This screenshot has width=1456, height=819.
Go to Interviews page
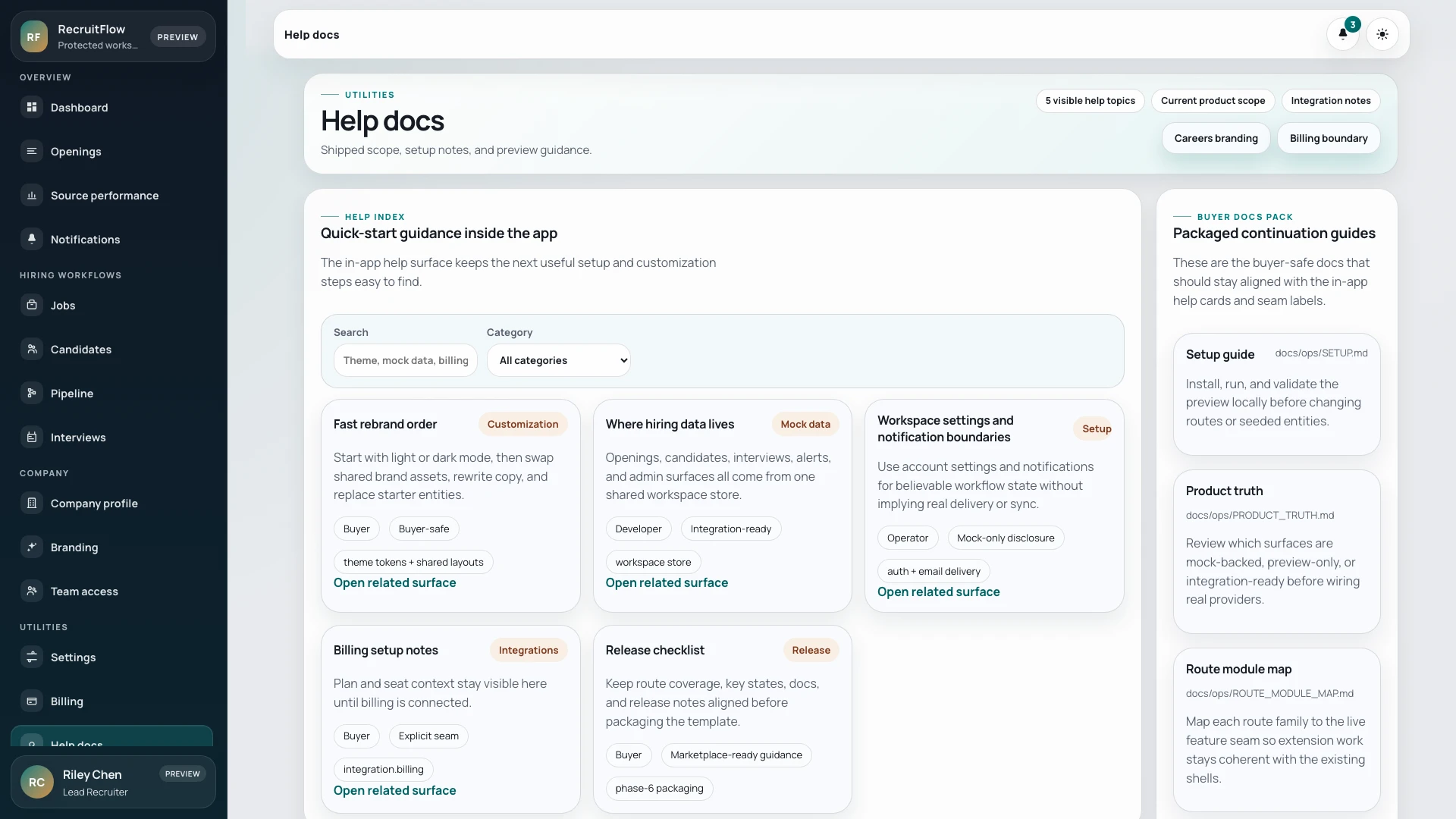pos(112,438)
